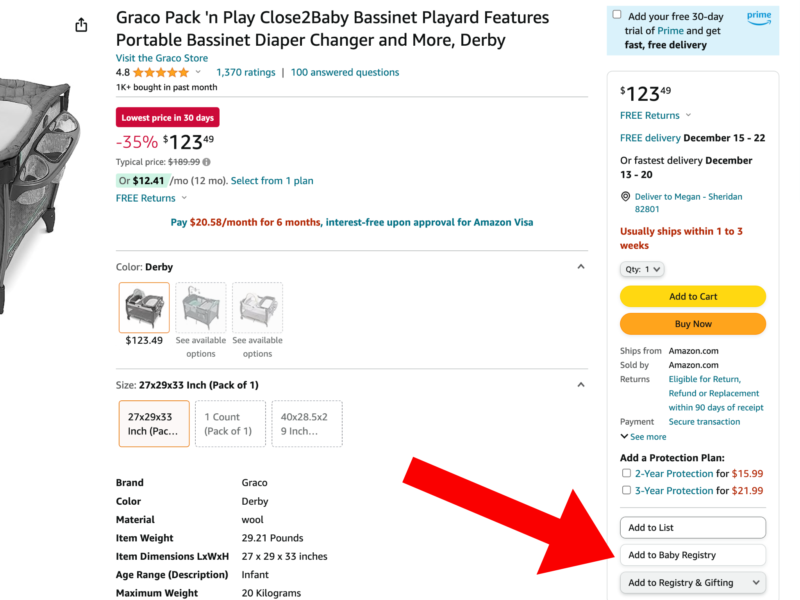Select the 1 Count (Pack of 1) size
Viewport: 800px width, 600px height.
coord(229,424)
